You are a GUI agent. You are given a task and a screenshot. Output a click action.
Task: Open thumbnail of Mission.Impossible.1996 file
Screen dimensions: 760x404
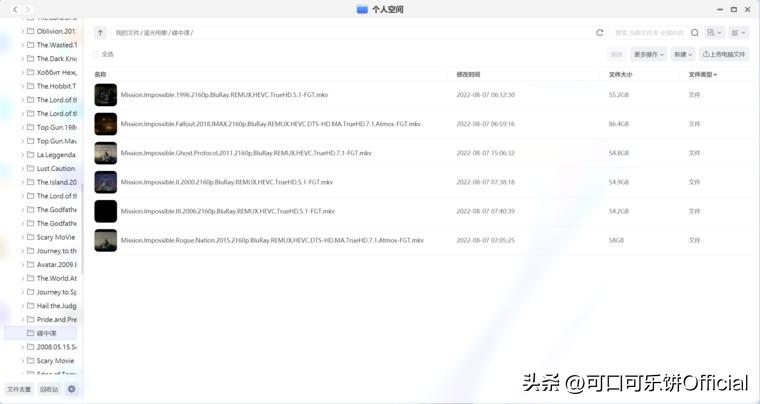pyautogui.click(x=106, y=95)
